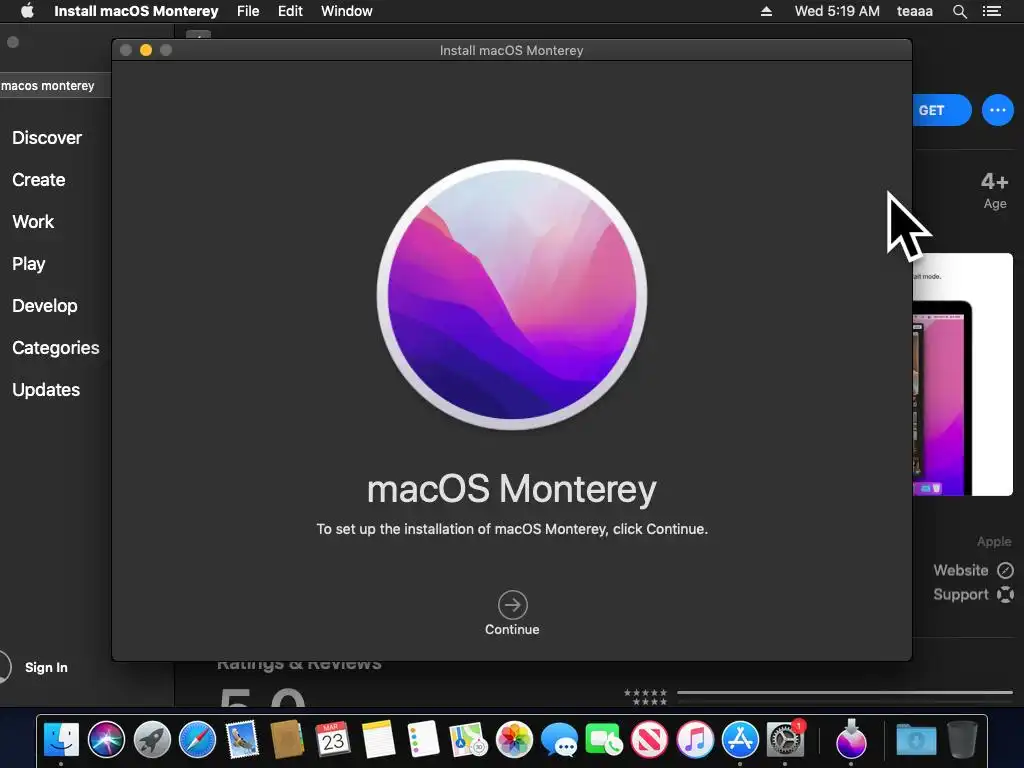
Task: Open System Preferences gear in Dock
Action: tap(786, 739)
